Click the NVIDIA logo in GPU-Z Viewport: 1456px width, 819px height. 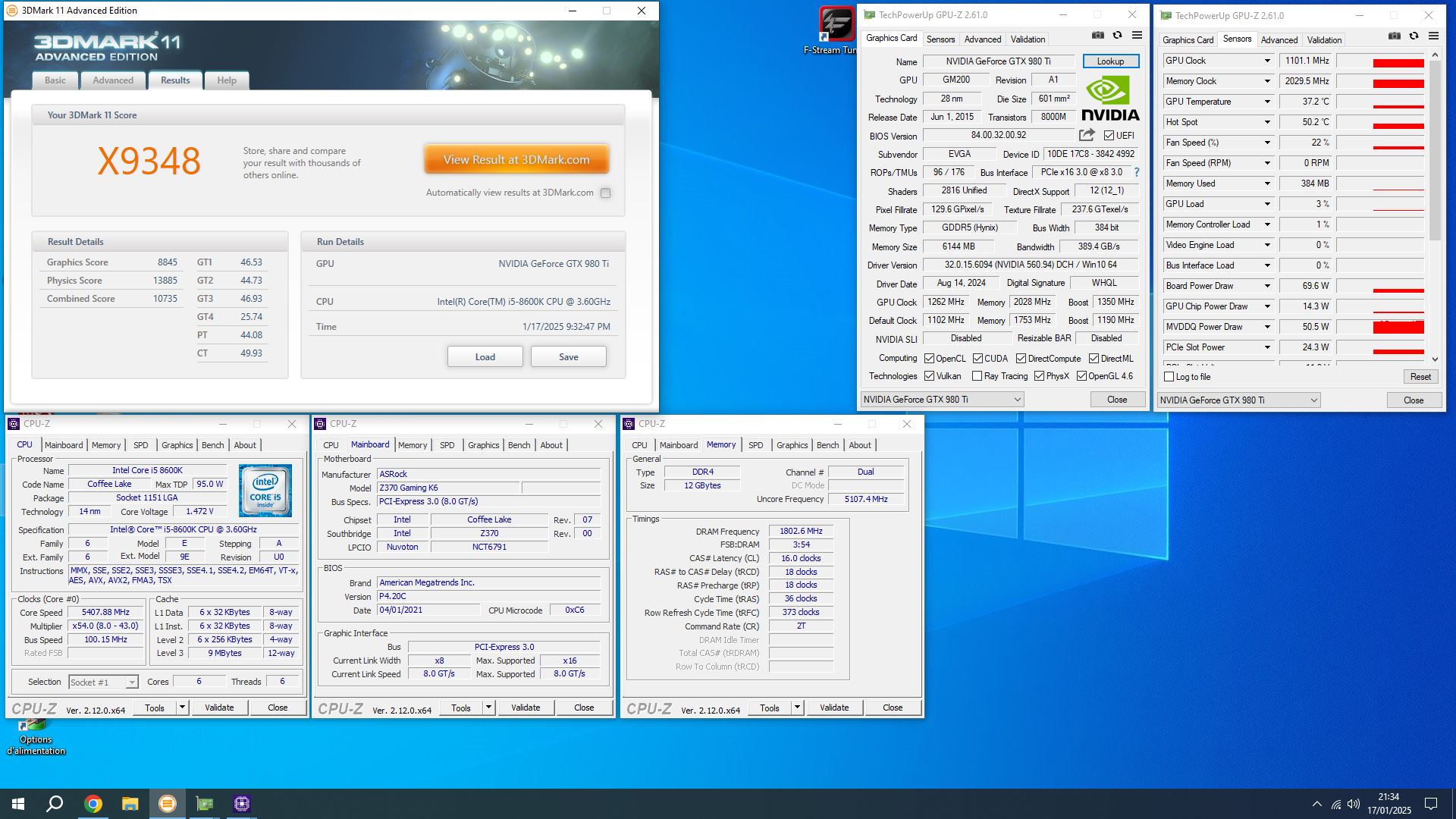pos(1110,100)
